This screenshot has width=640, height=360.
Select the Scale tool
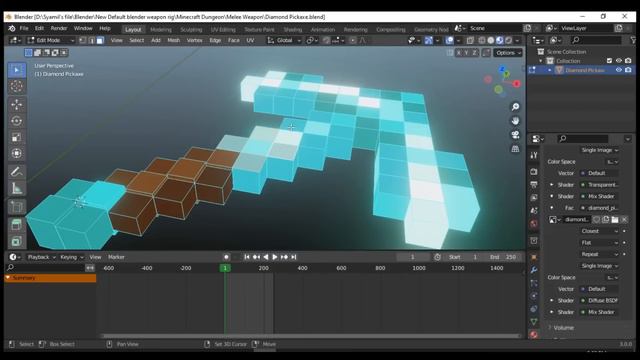click(17, 137)
